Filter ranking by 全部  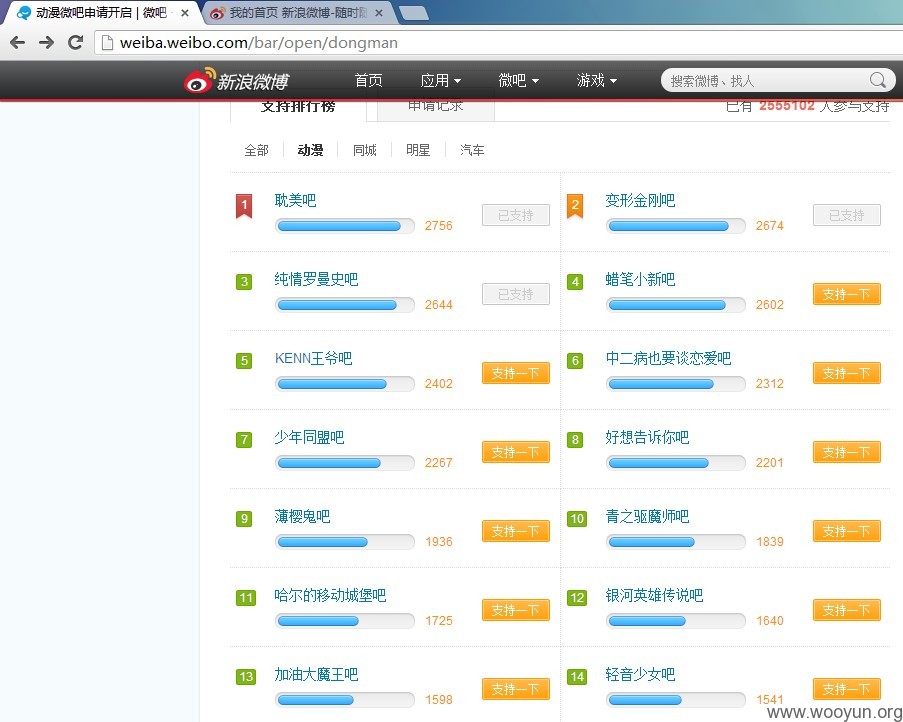(x=256, y=150)
